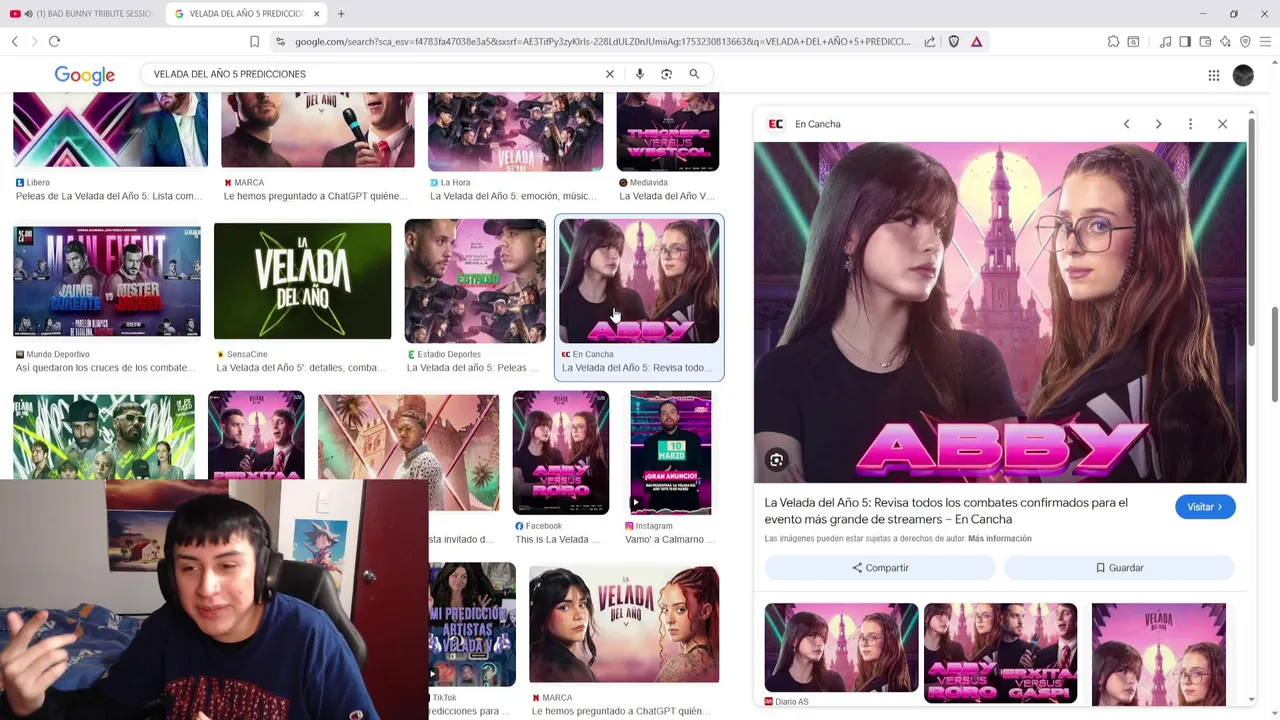Screen dimensions: 1280x720
Task: Bookmark this page with the bookmark icon
Action: click(254, 42)
